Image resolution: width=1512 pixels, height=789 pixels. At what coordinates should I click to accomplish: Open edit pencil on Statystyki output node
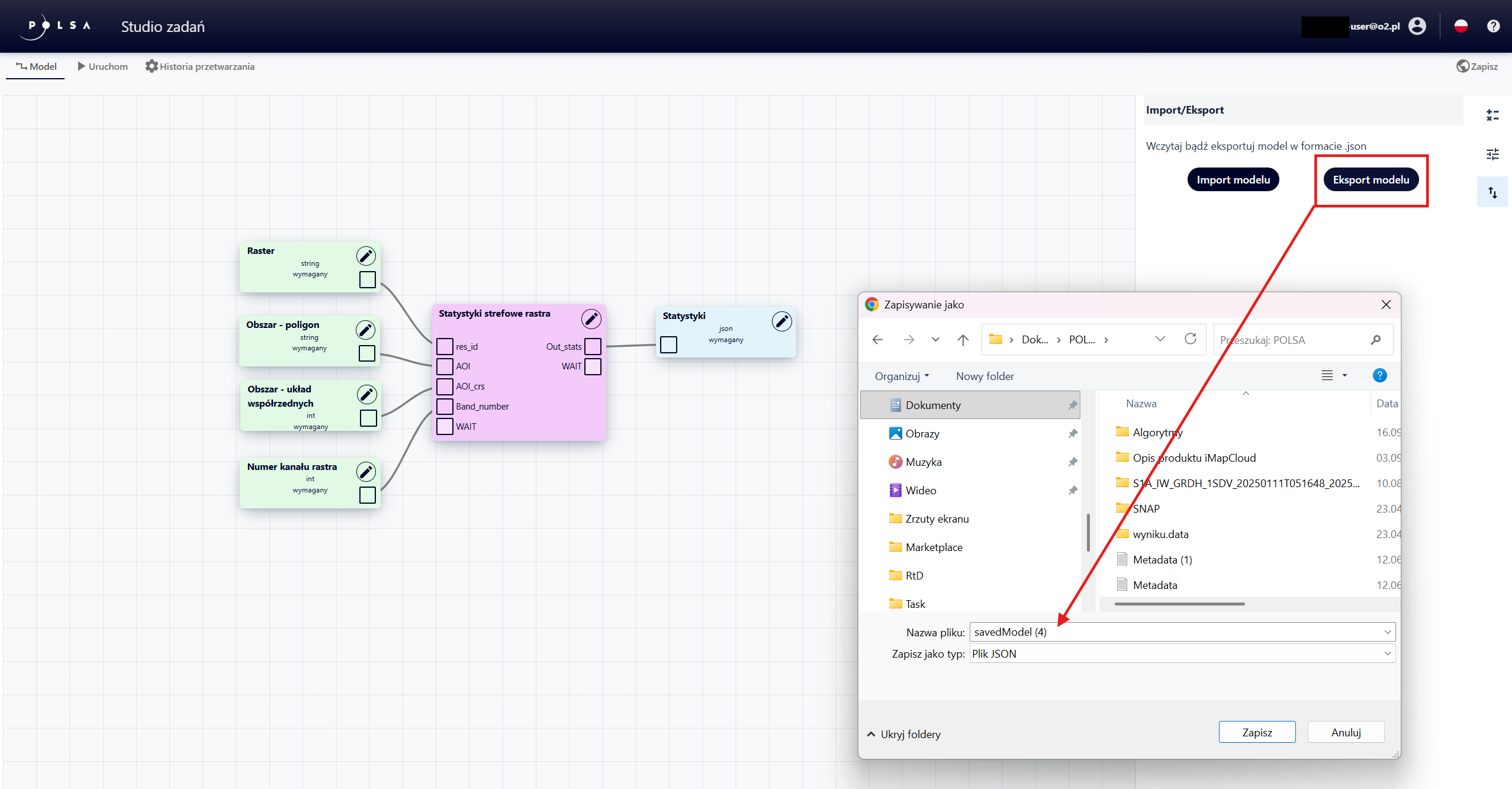click(781, 321)
